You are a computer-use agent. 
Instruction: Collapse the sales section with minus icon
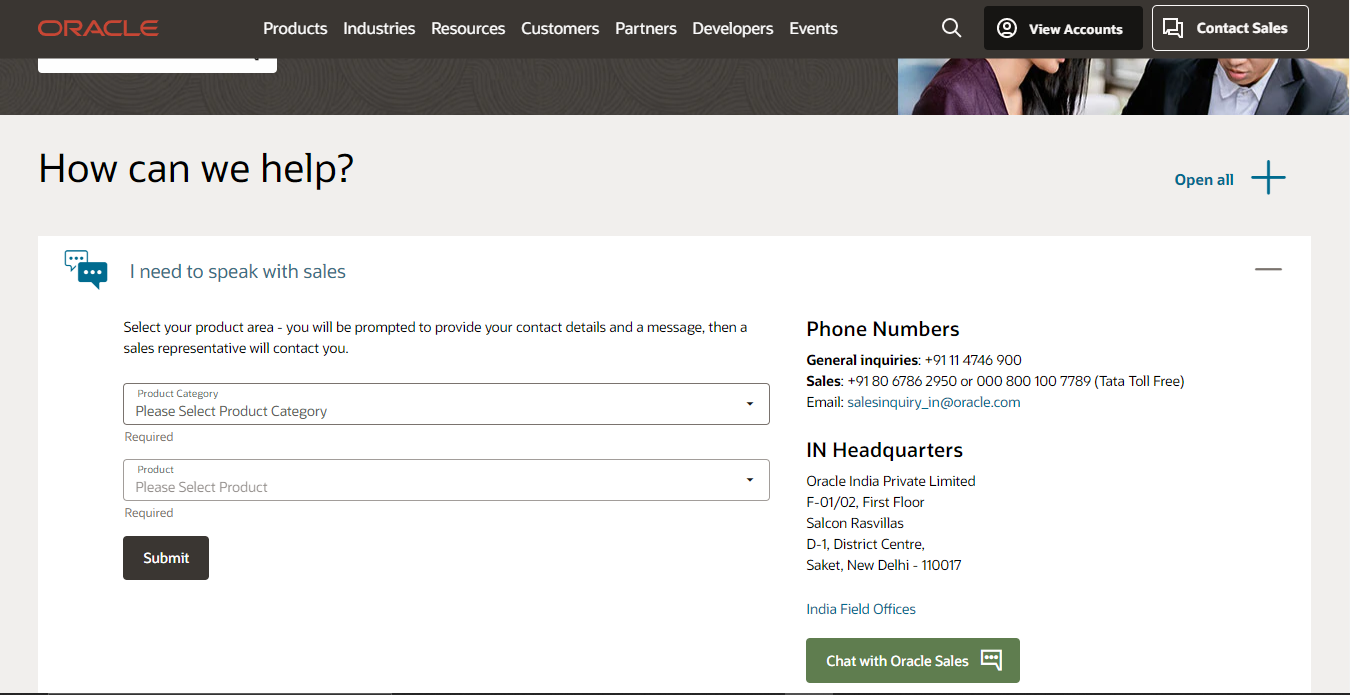point(1268,270)
